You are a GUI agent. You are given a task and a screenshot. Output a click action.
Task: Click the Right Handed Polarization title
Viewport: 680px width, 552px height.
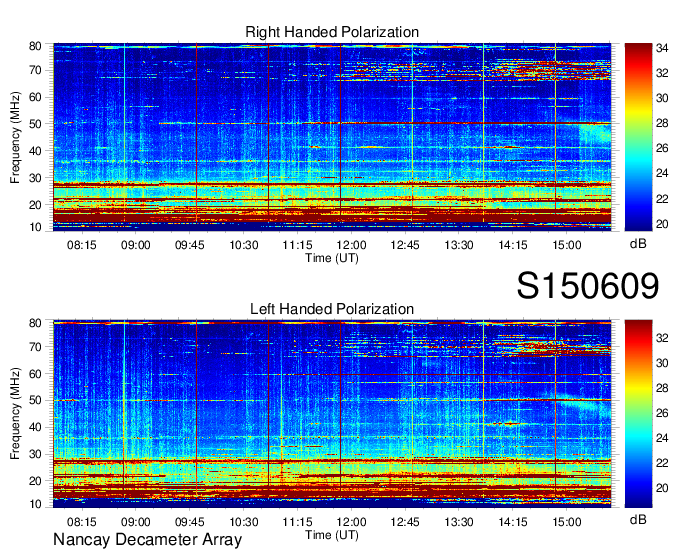[332, 32]
